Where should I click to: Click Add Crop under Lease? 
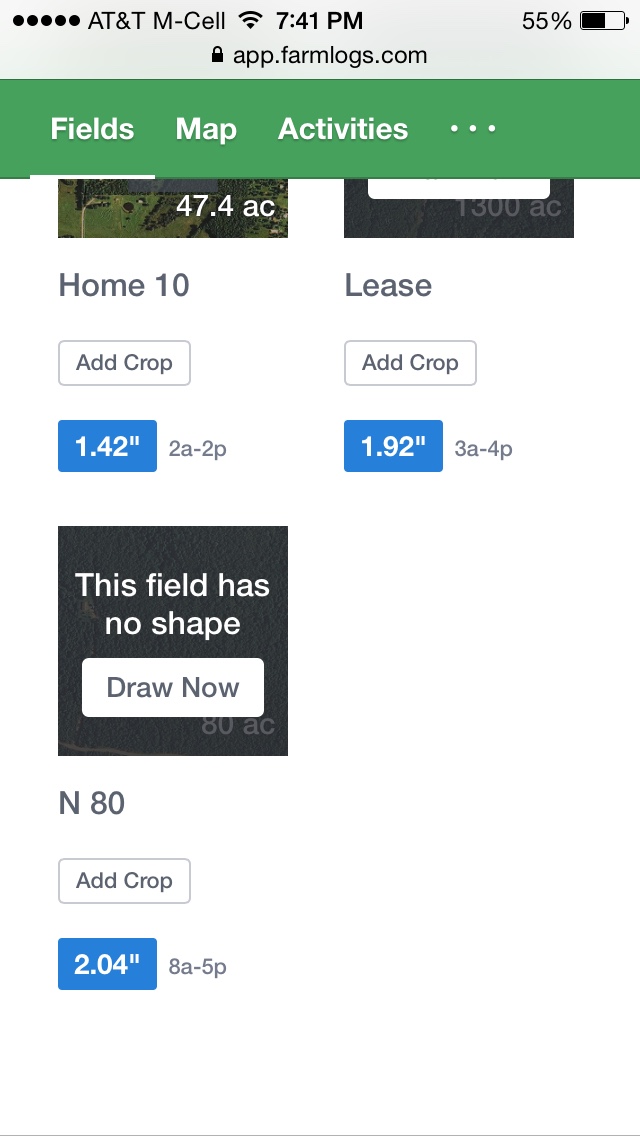pos(410,363)
